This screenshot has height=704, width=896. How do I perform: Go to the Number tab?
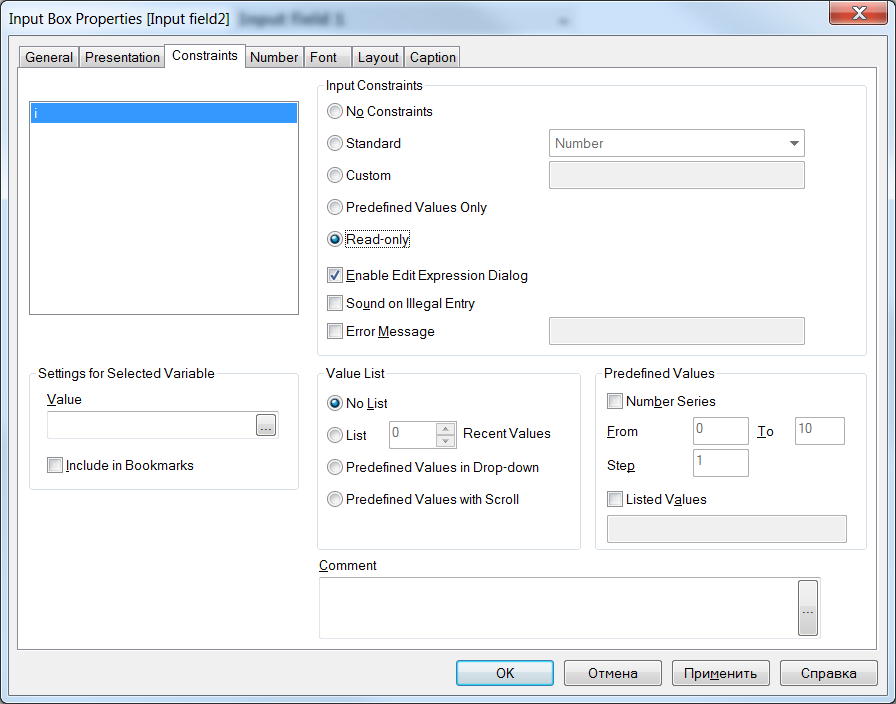tap(274, 58)
